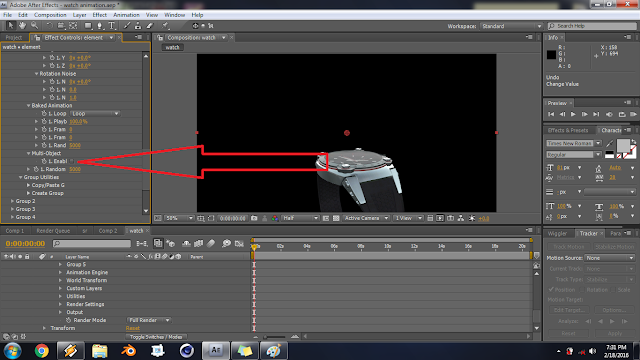This screenshot has width=640, height=360.
Task: Toggle Position checkbox in Tracker panel
Action: point(551,289)
